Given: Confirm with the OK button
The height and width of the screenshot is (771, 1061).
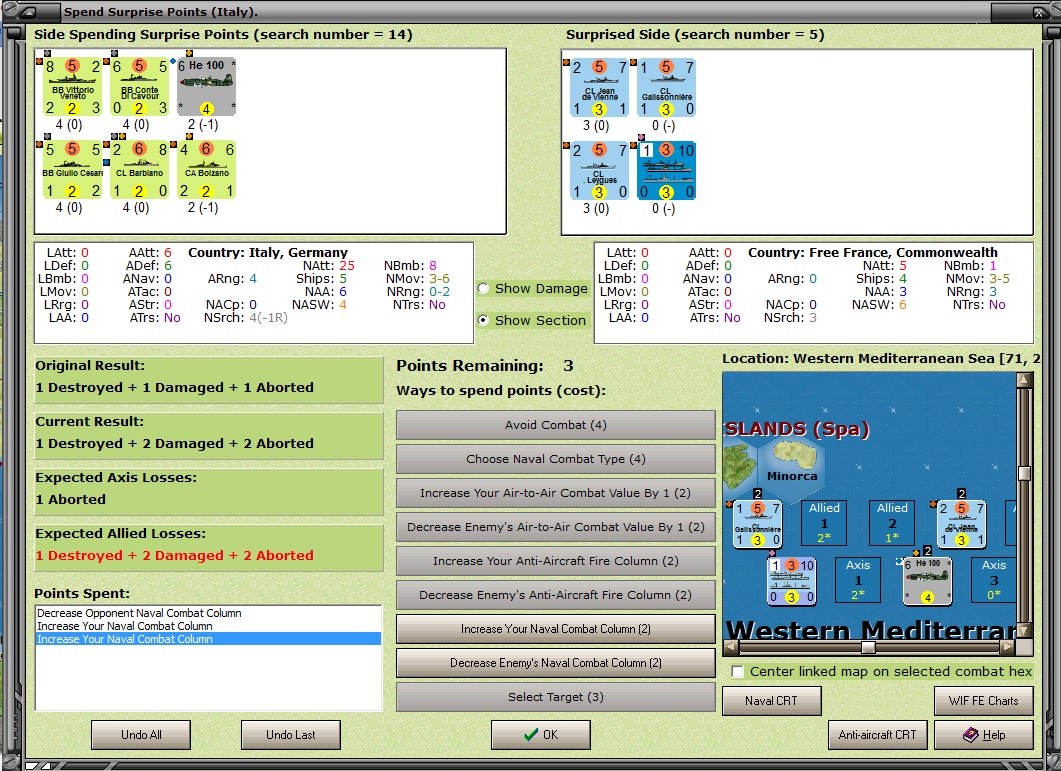Looking at the screenshot, I should (x=541, y=734).
